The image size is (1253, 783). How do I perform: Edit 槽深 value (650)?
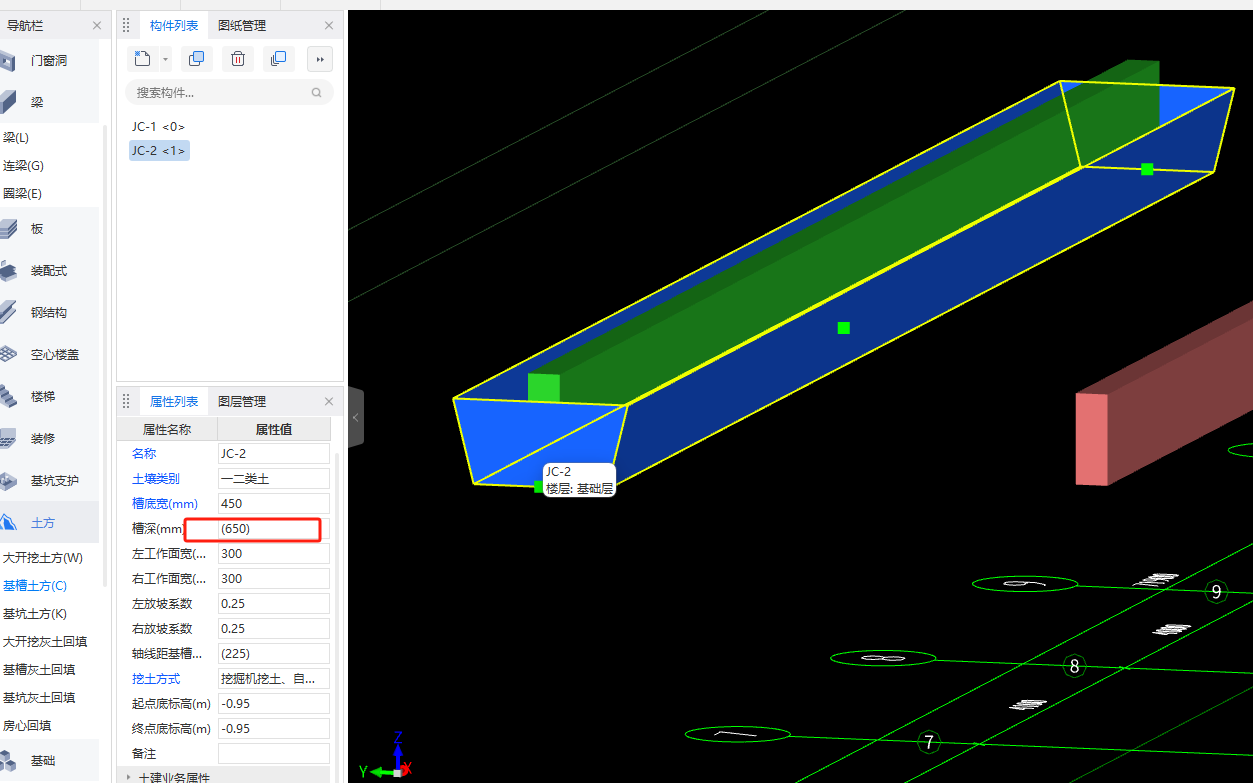[274, 529]
